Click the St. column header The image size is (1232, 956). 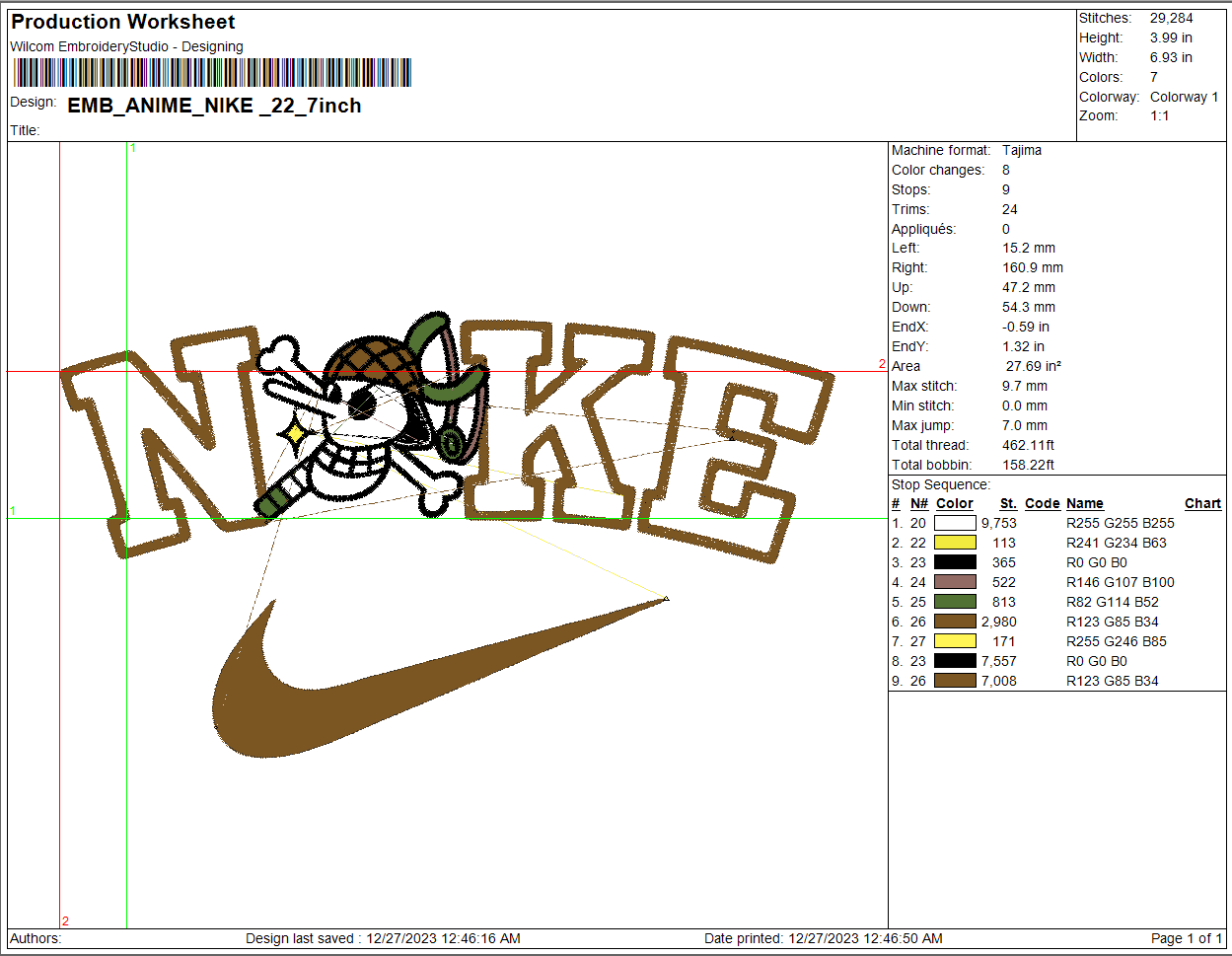(1007, 503)
